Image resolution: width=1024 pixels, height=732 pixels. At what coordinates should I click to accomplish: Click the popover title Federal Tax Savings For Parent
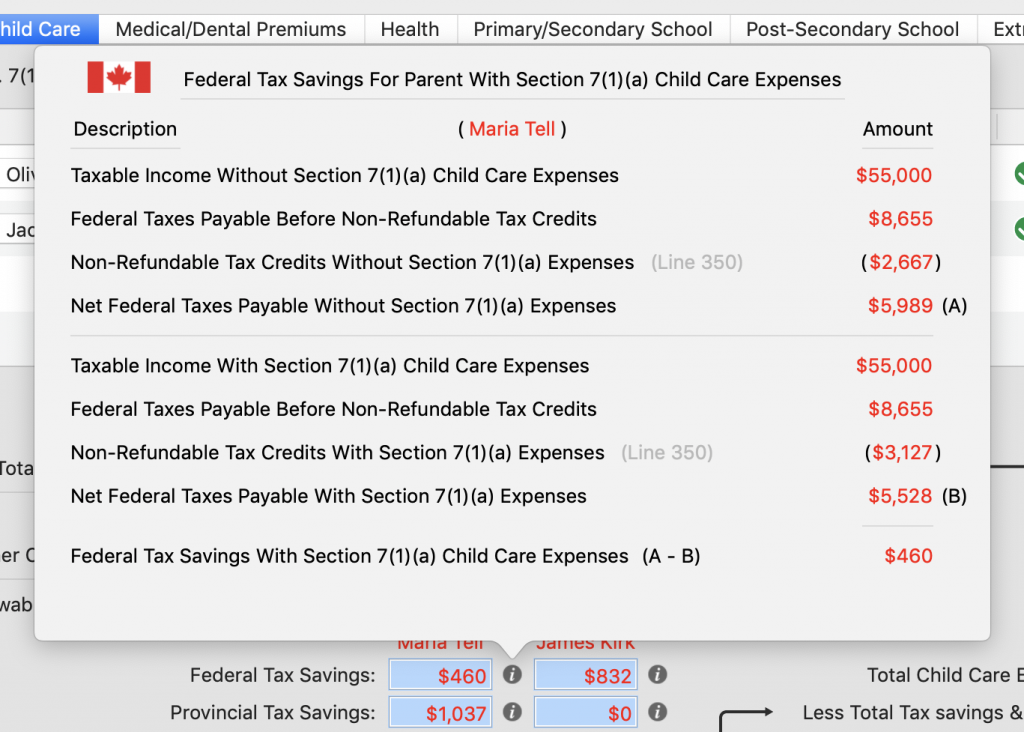click(x=512, y=80)
